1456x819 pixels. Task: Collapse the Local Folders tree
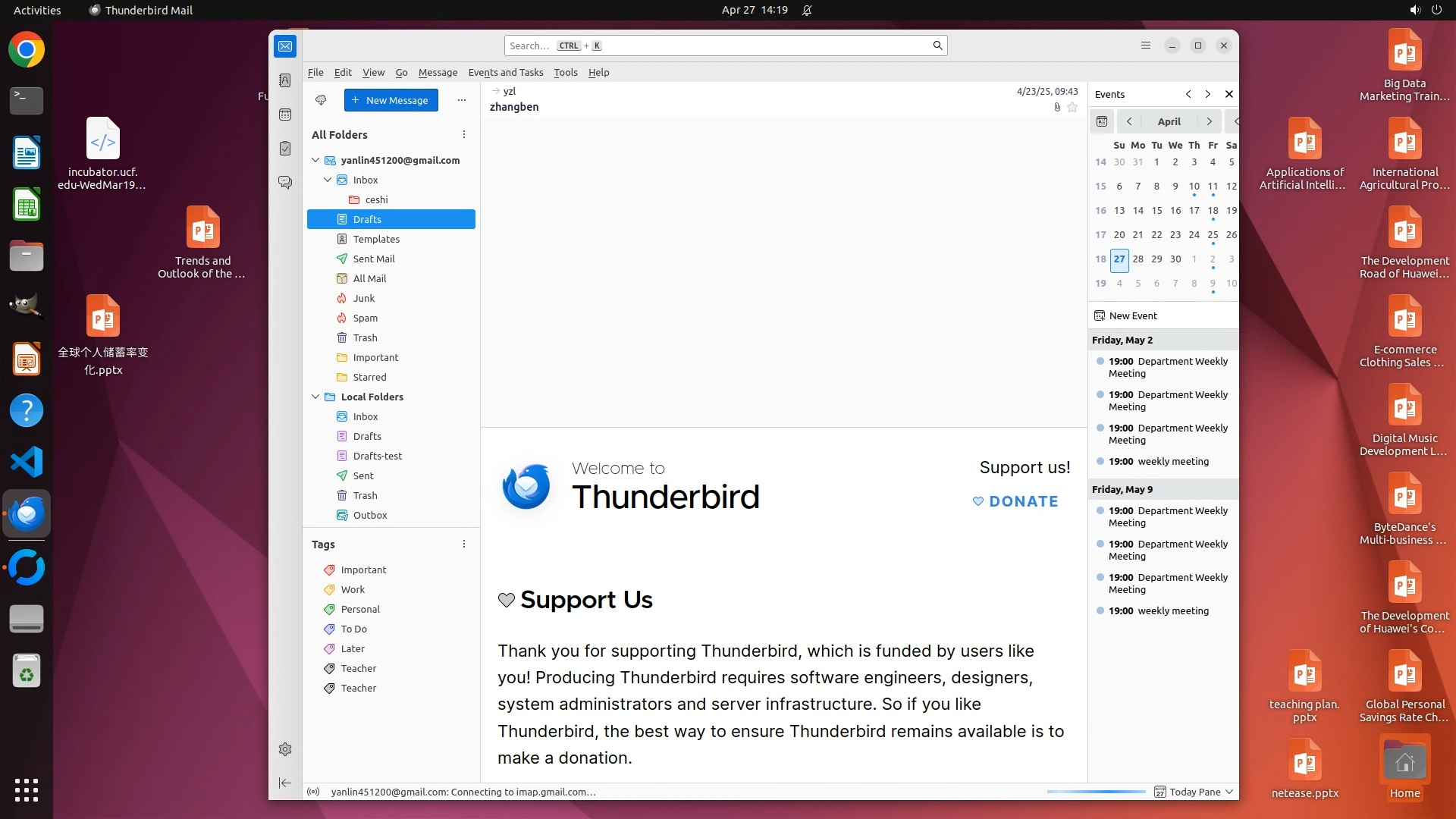tap(315, 397)
